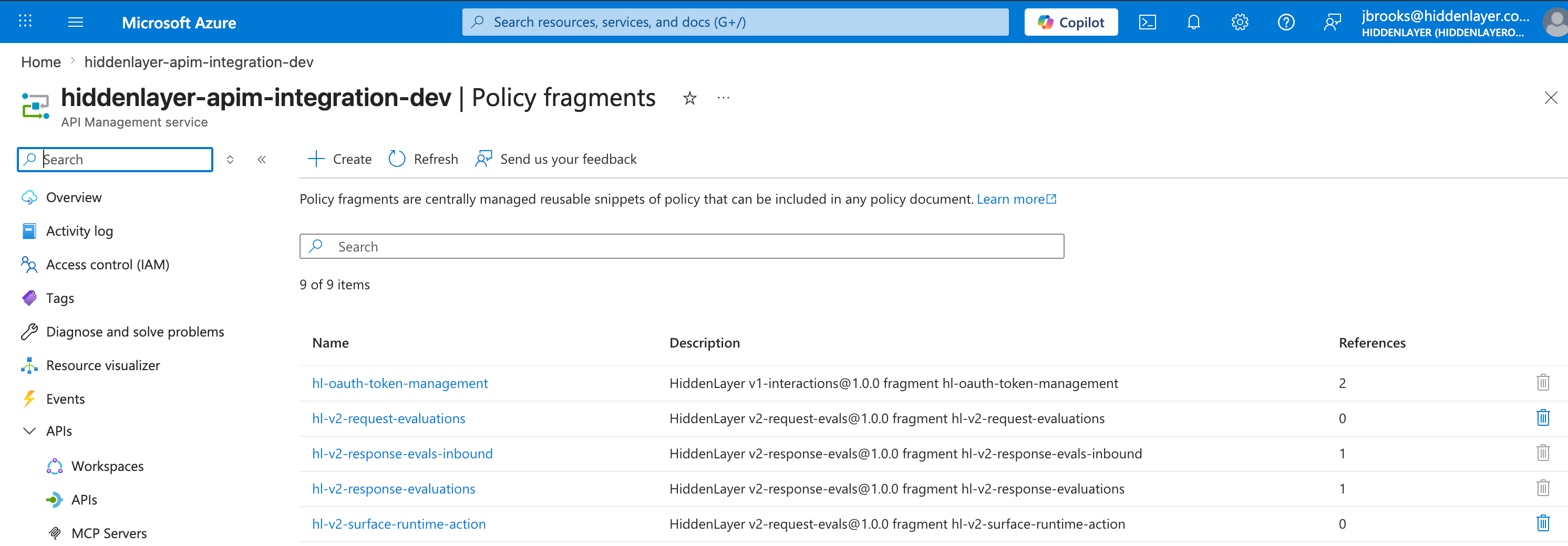Image resolution: width=1568 pixels, height=546 pixels.
Task: Click trash icon for hl-v2-response-evals-inbound
Action: click(x=1543, y=454)
